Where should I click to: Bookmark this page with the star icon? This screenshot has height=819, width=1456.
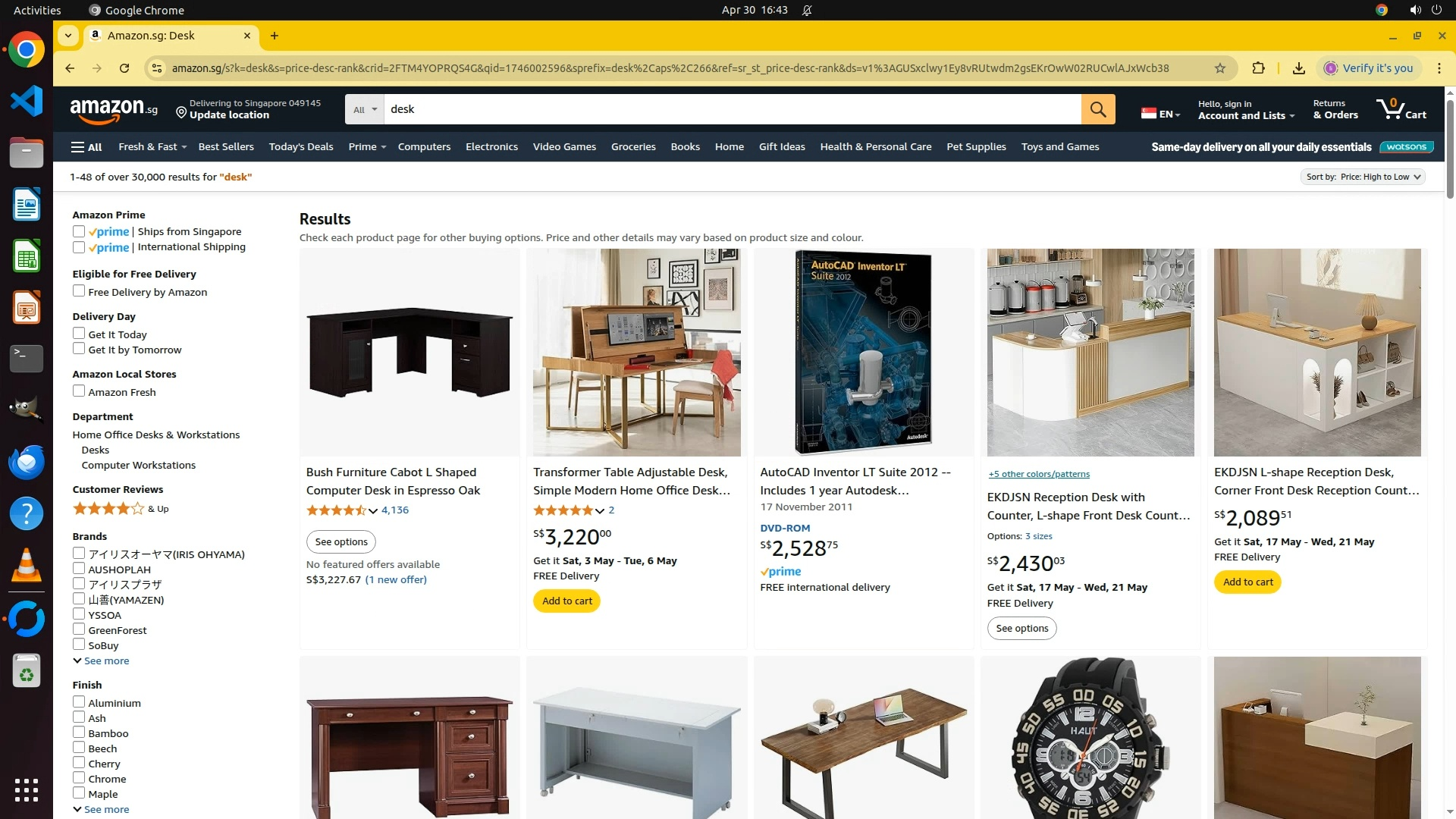pyautogui.click(x=1219, y=68)
